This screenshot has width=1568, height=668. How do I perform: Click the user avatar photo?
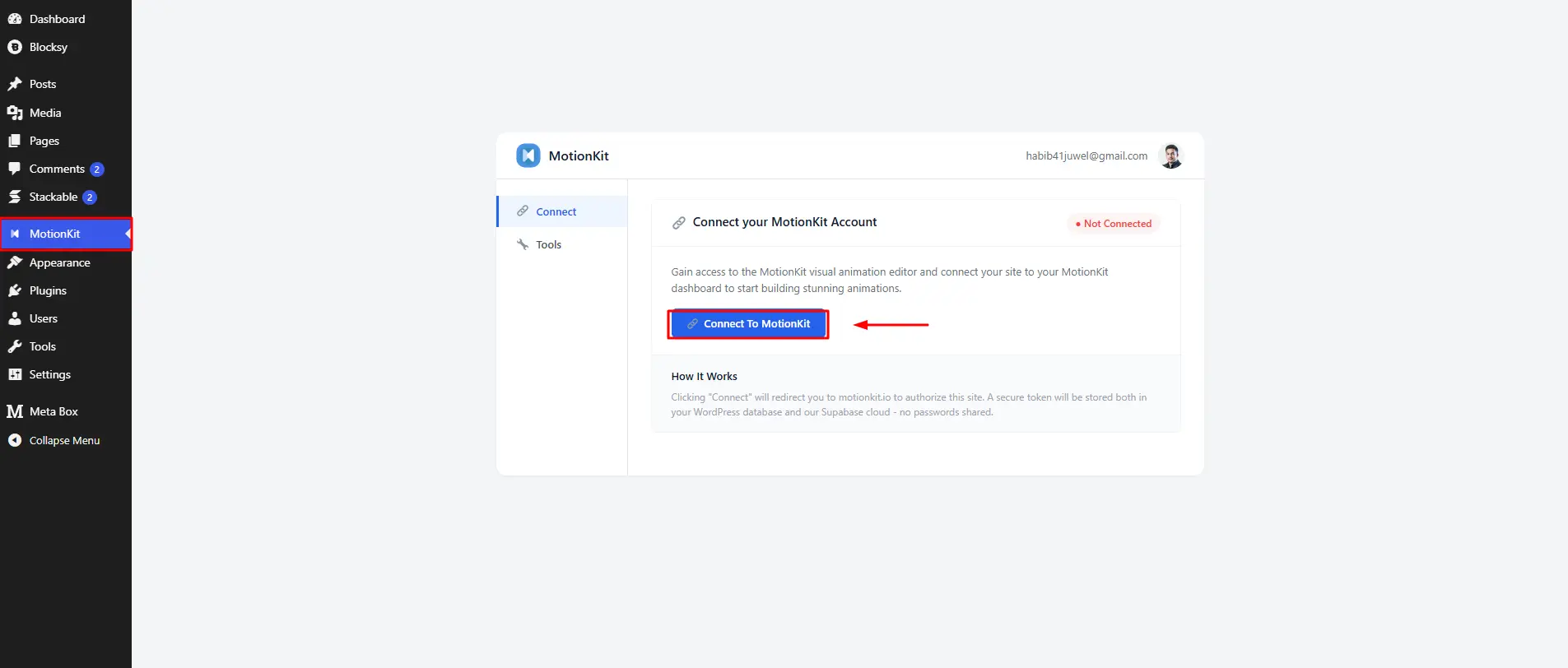click(x=1170, y=155)
